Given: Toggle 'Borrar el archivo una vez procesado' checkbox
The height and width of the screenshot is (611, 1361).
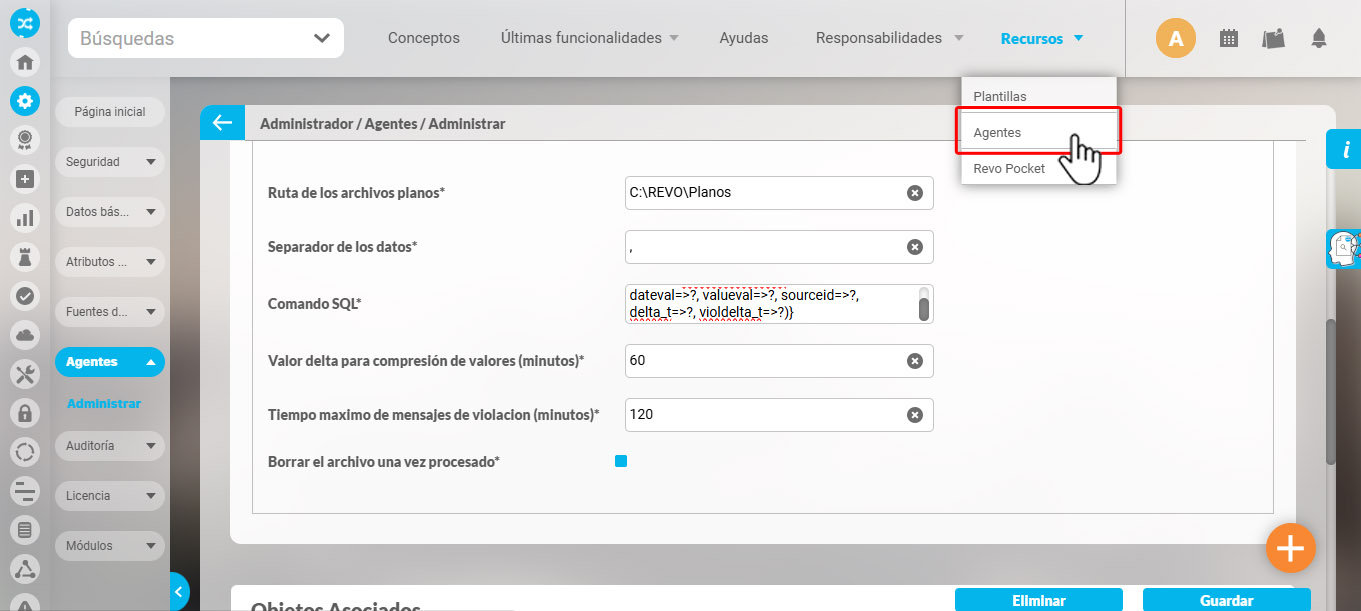Looking at the screenshot, I should coord(621,461).
